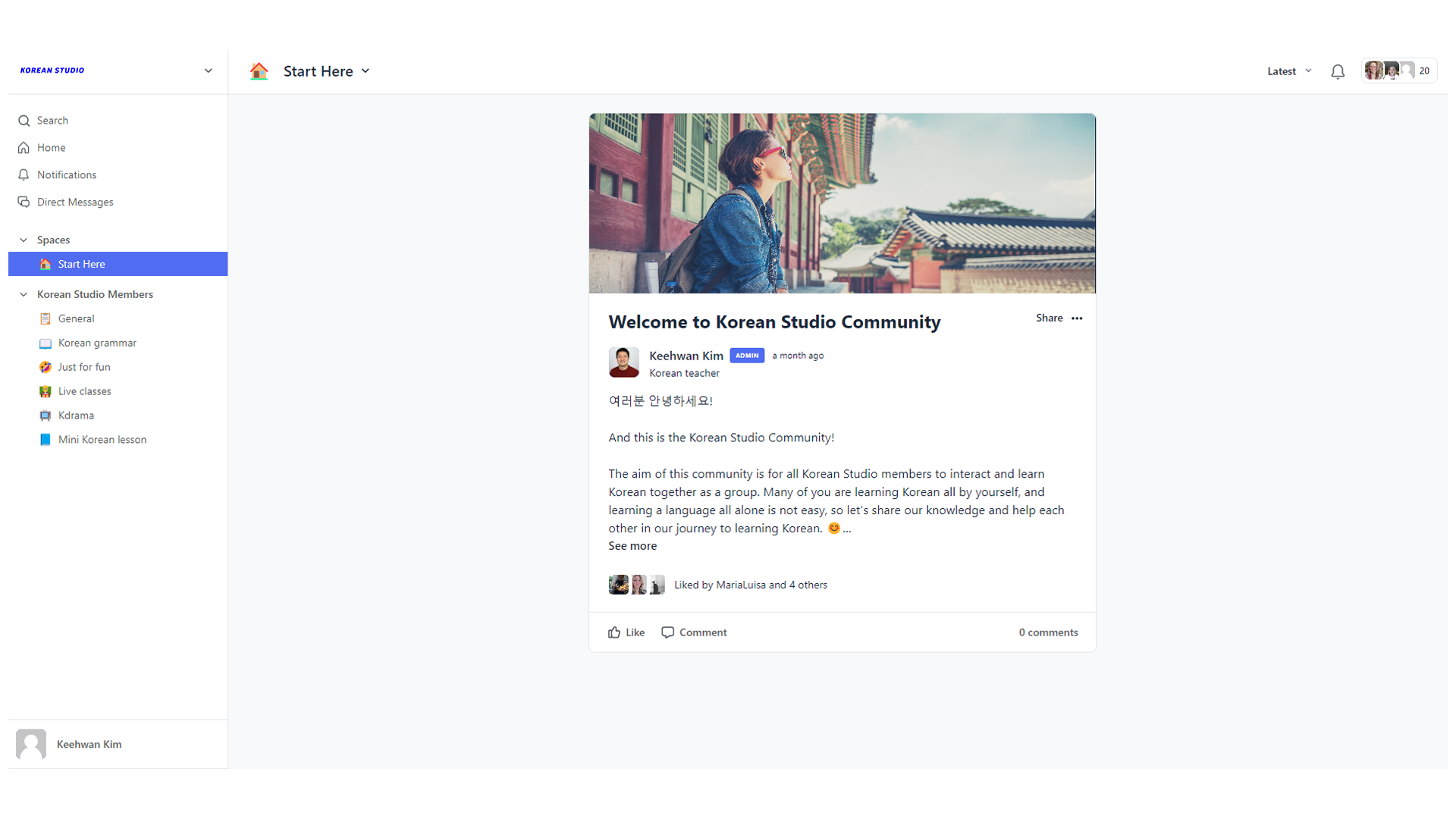Share the welcome post
The image size is (1456, 819).
click(1050, 318)
